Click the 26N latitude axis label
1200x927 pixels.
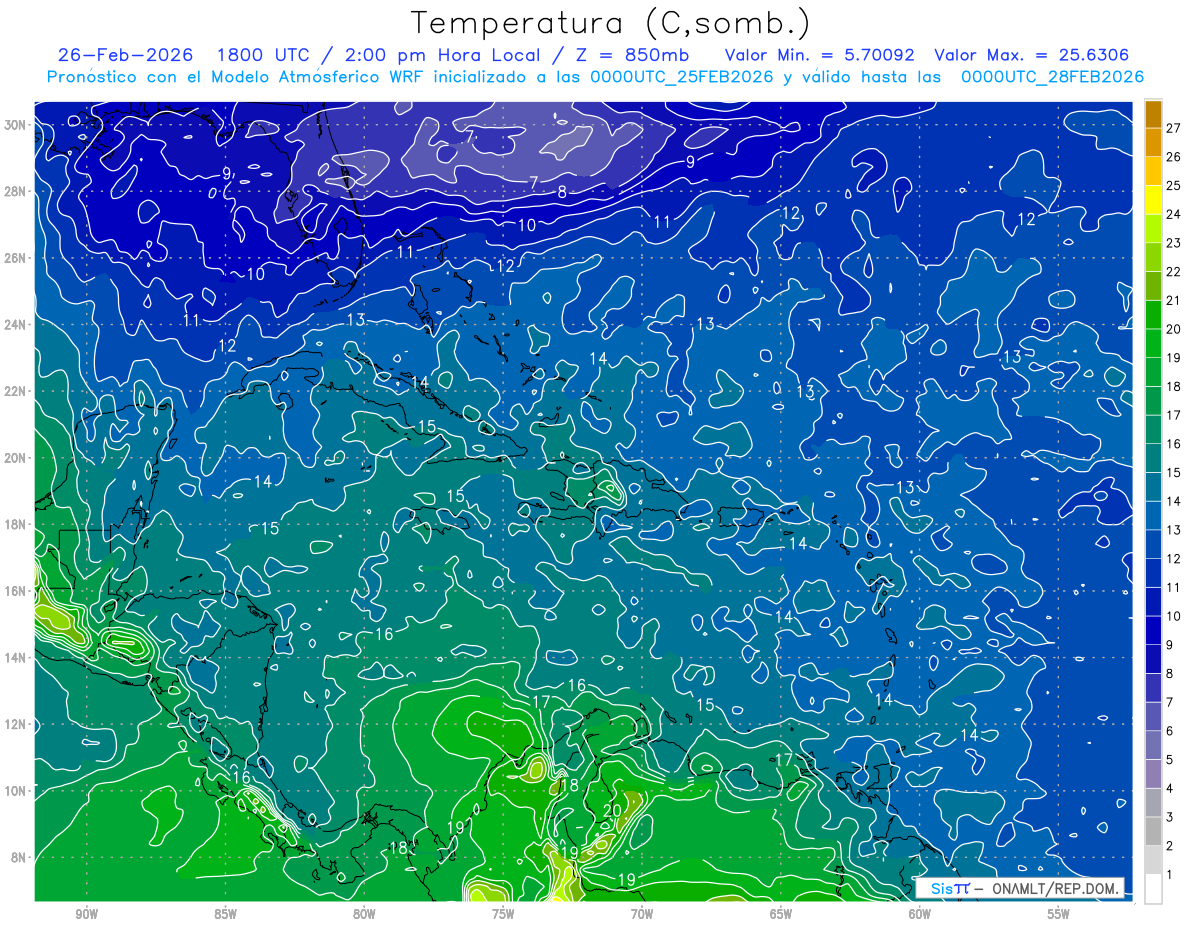17,258
